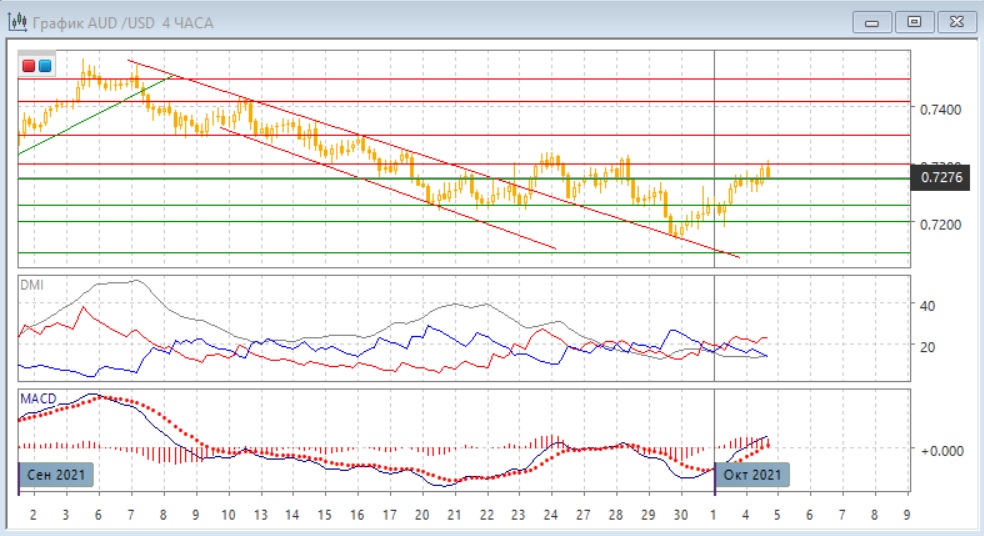Click the Окт 2021 month label
The width and height of the screenshot is (984, 536).
coord(753,474)
